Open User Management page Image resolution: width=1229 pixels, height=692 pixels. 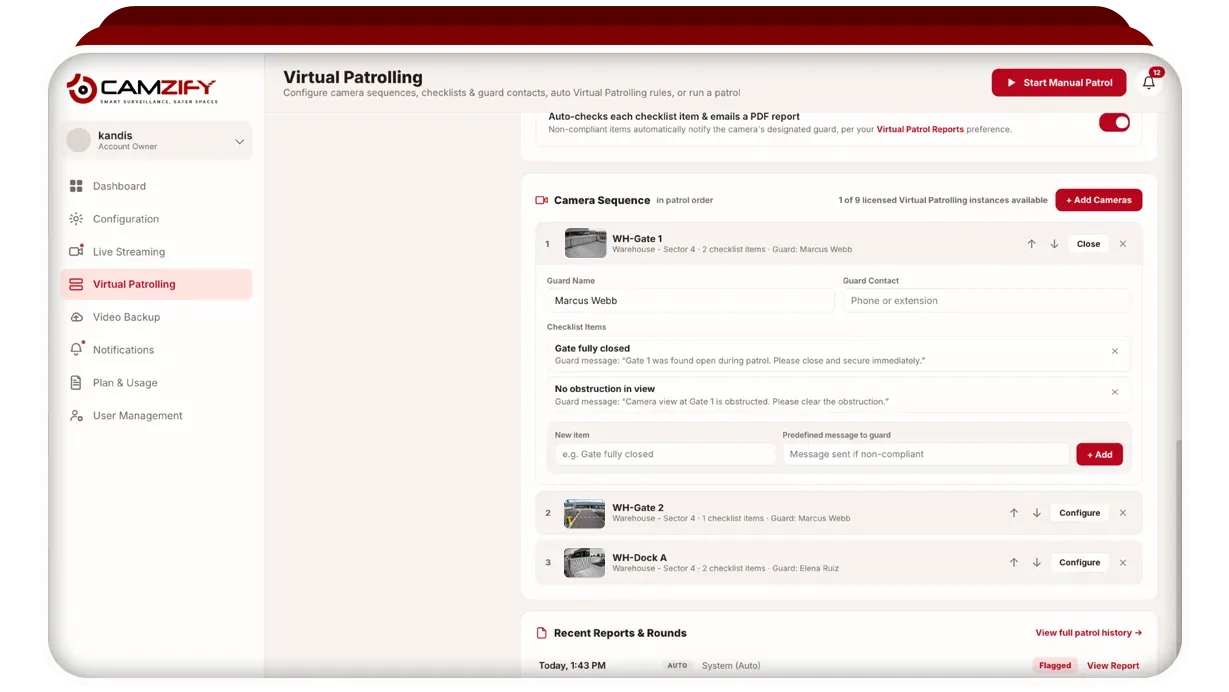(156, 416)
